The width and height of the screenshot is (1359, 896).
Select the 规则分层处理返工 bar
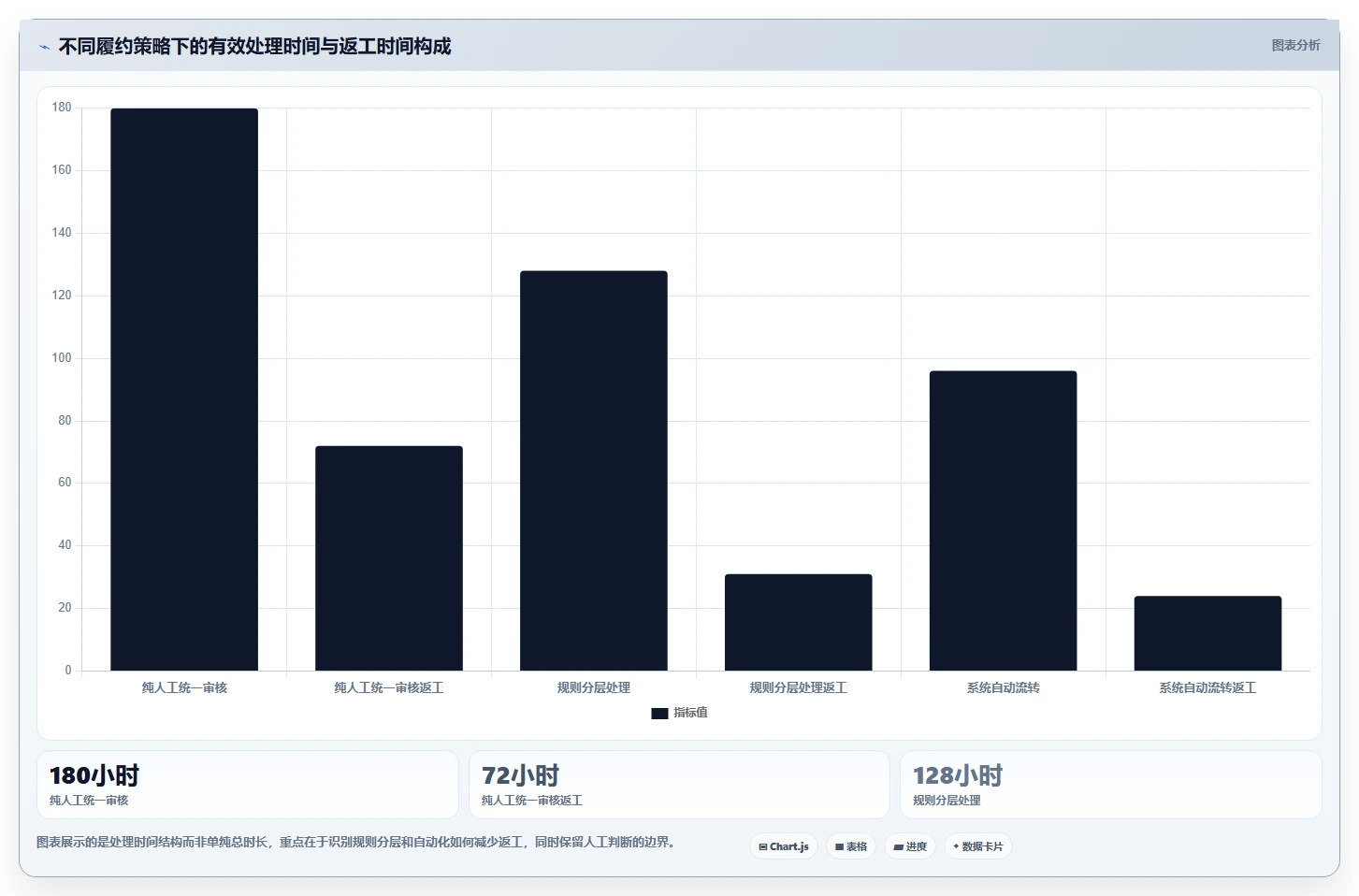[799, 622]
